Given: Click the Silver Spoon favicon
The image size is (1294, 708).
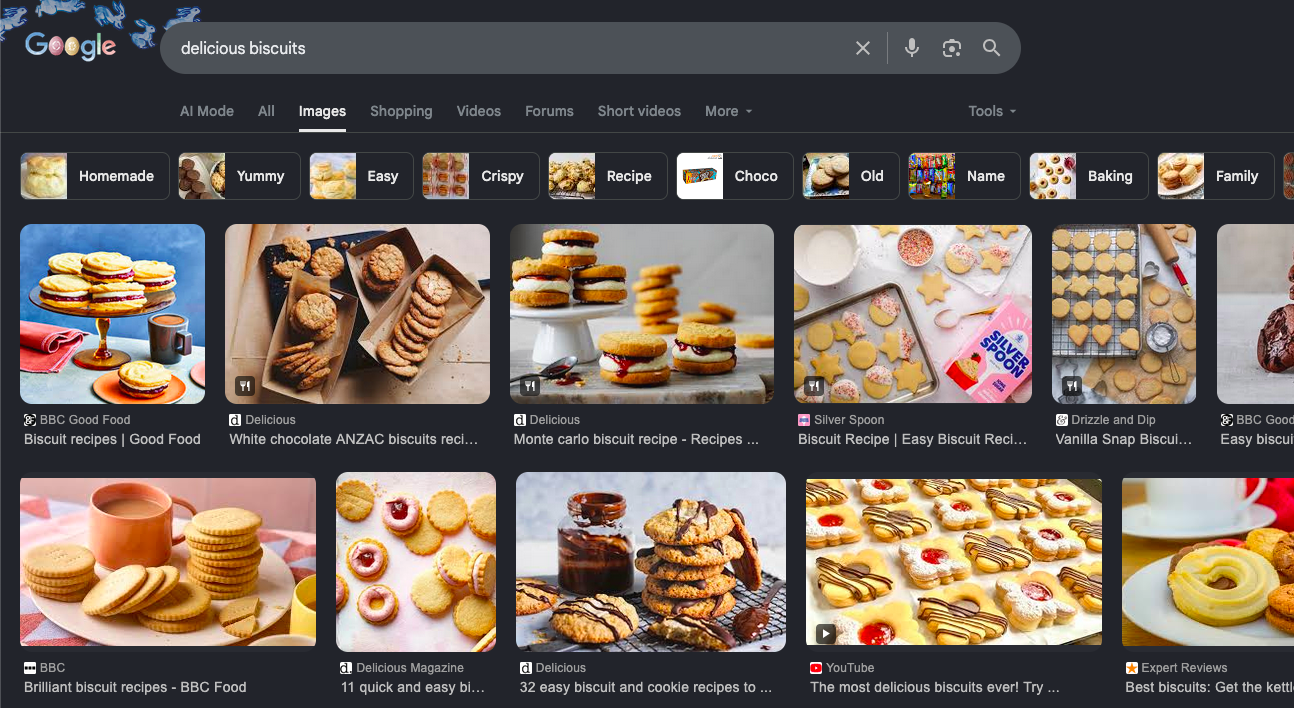Looking at the screenshot, I should tap(804, 420).
